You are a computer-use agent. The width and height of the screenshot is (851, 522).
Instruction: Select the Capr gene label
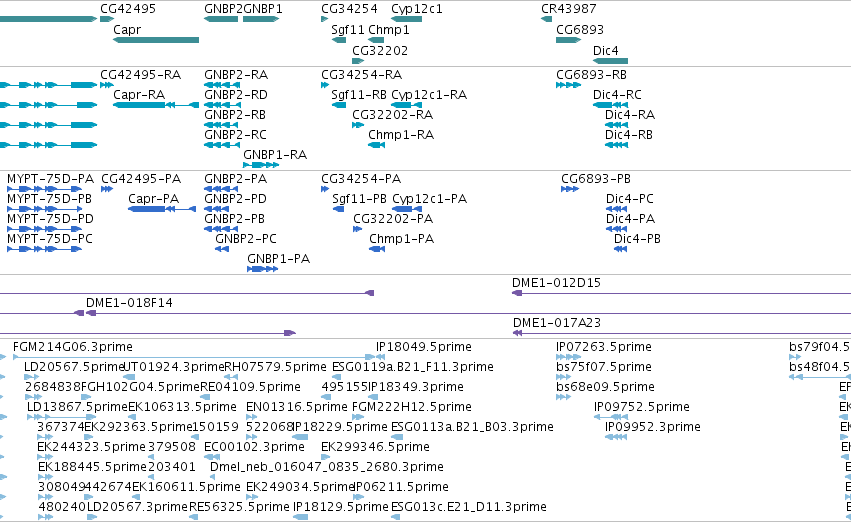(127, 30)
